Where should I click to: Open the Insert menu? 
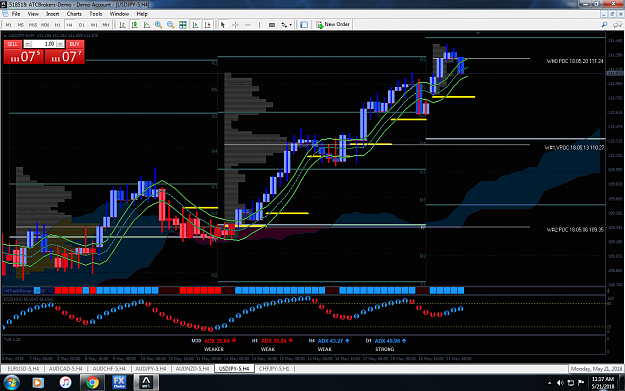click(52, 14)
